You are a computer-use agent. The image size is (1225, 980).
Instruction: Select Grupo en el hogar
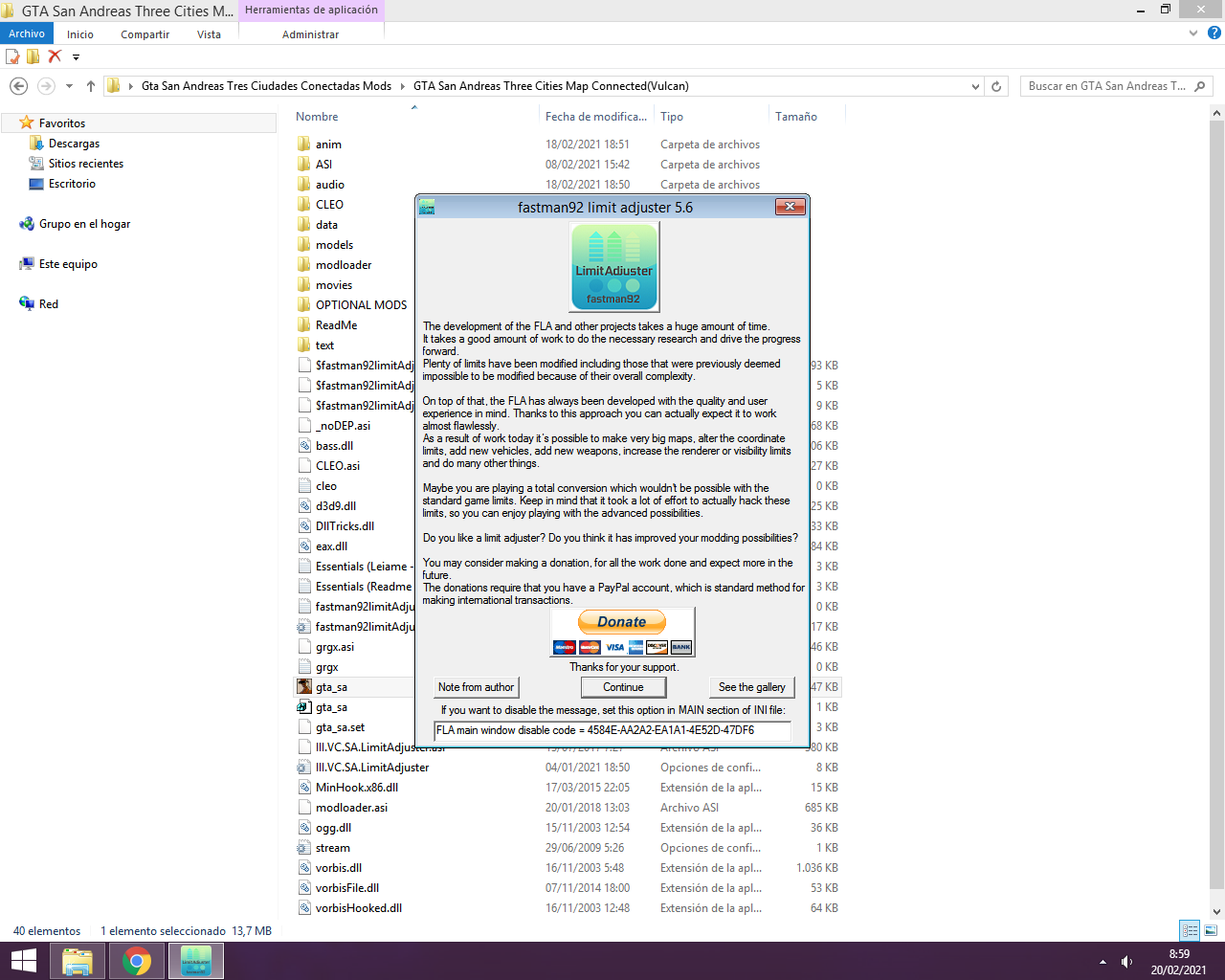coord(84,224)
